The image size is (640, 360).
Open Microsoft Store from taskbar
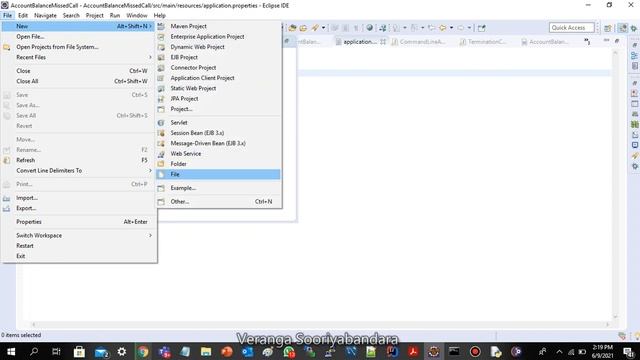pos(79,351)
